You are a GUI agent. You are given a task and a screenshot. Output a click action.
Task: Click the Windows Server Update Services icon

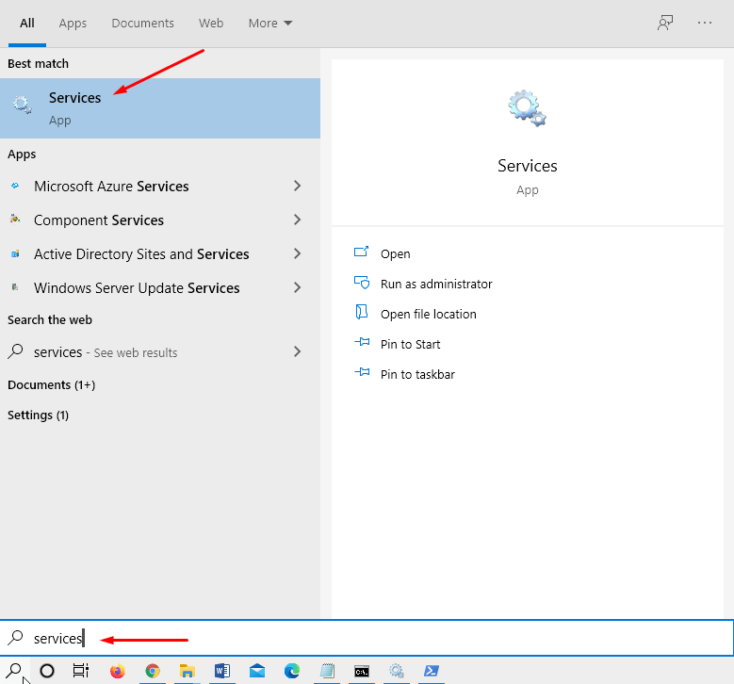15,287
